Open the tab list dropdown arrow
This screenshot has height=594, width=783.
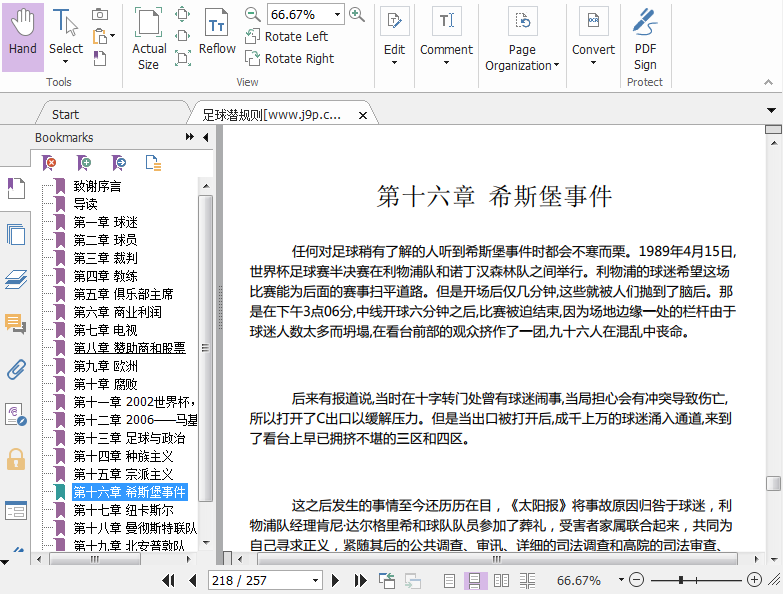[x=772, y=110]
